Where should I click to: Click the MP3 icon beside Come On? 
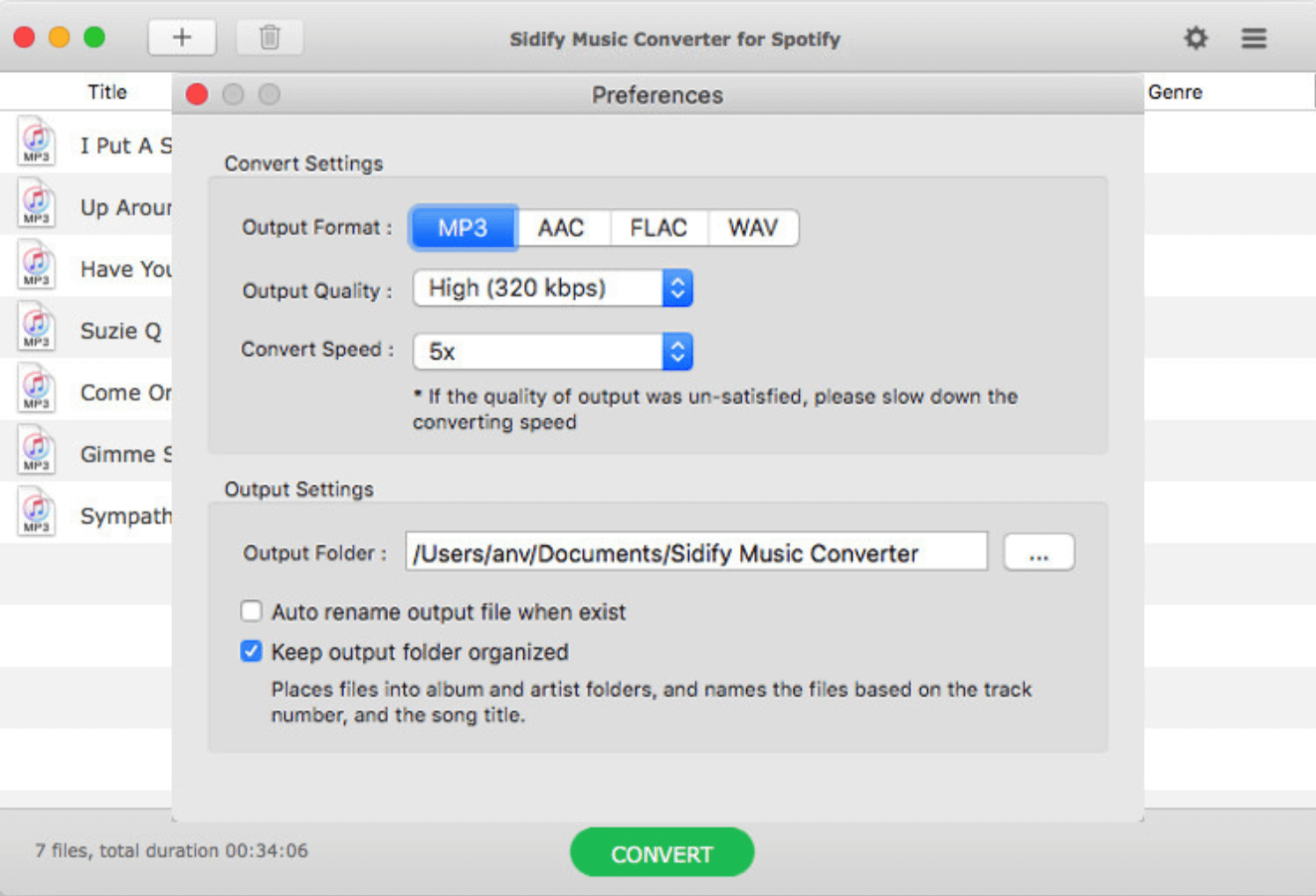(x=36, y=390)
